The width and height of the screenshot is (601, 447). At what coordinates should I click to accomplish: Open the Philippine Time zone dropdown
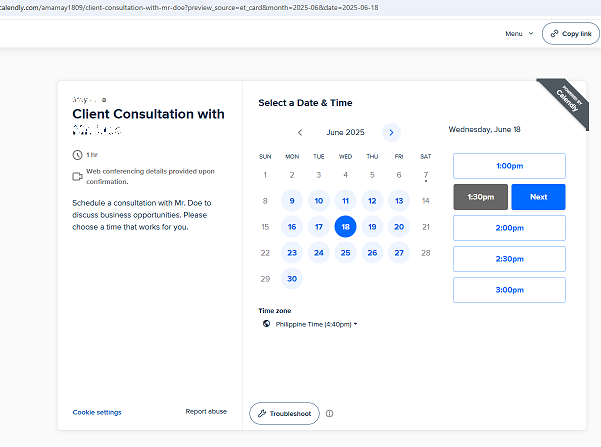point(316,324)
